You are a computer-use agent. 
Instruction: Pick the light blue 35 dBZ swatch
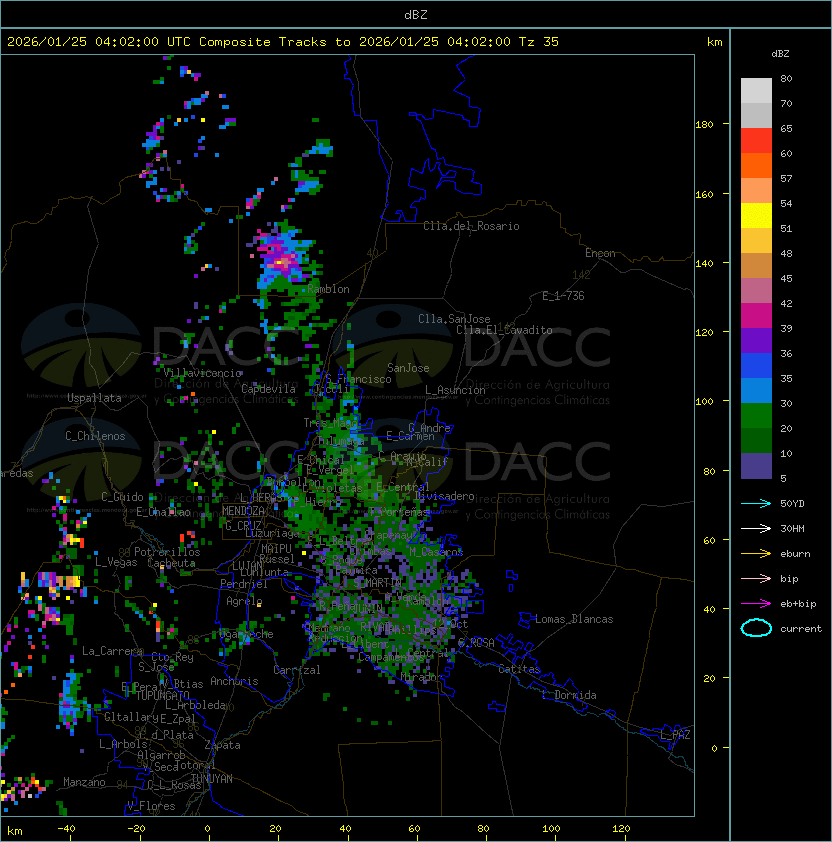756,390
